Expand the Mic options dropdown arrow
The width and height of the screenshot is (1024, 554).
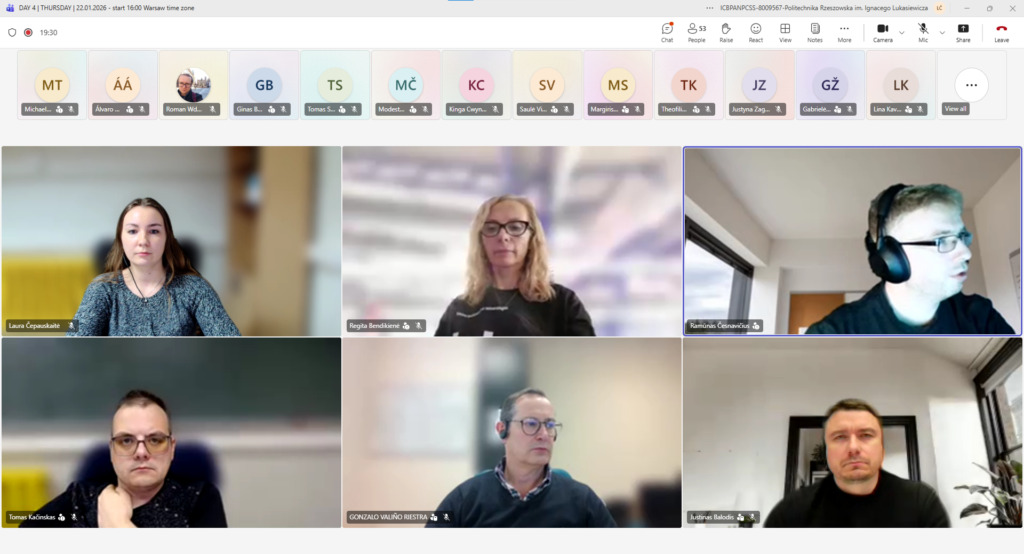point(942,32)
